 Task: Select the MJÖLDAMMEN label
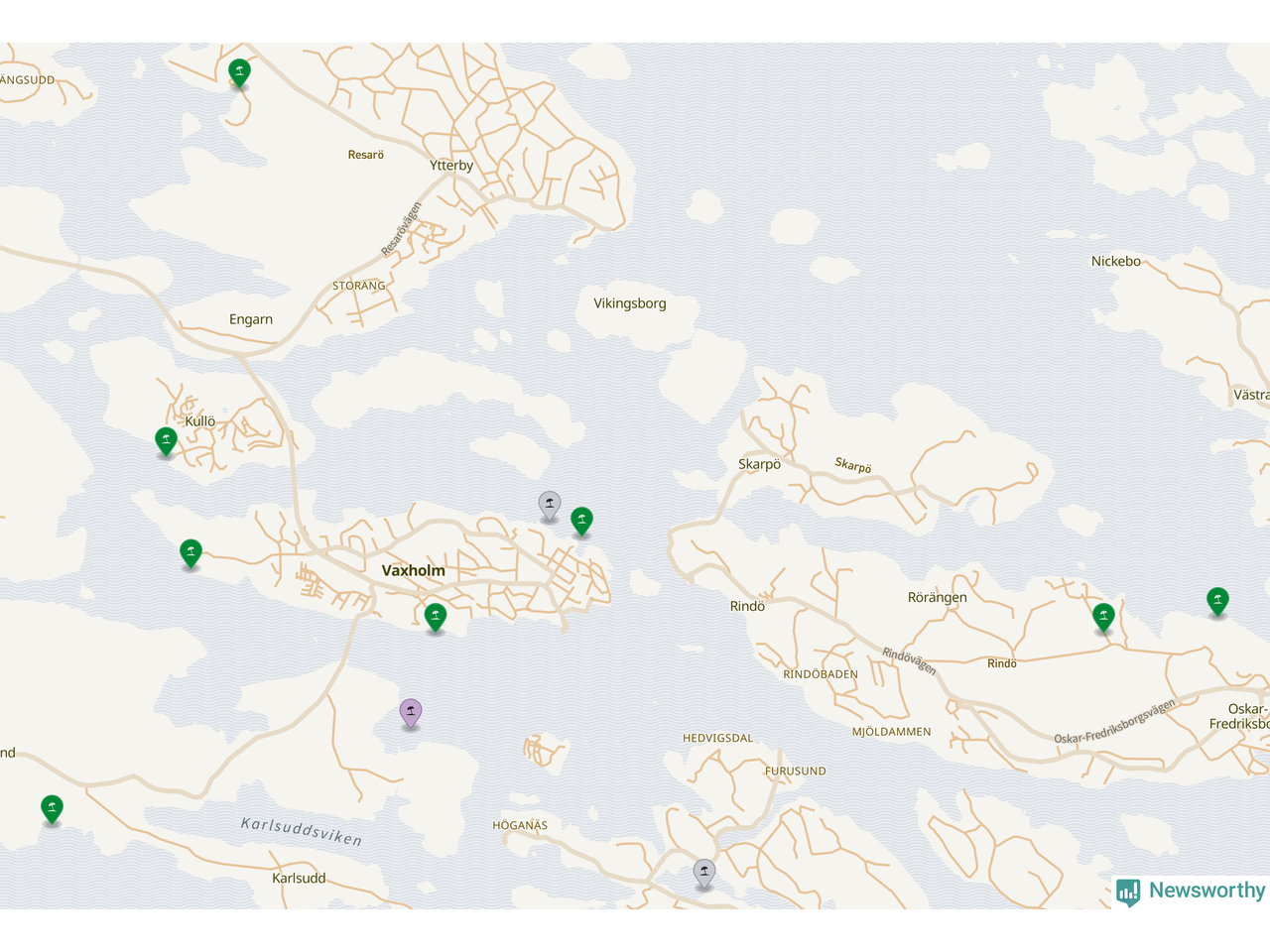[892, 732]
